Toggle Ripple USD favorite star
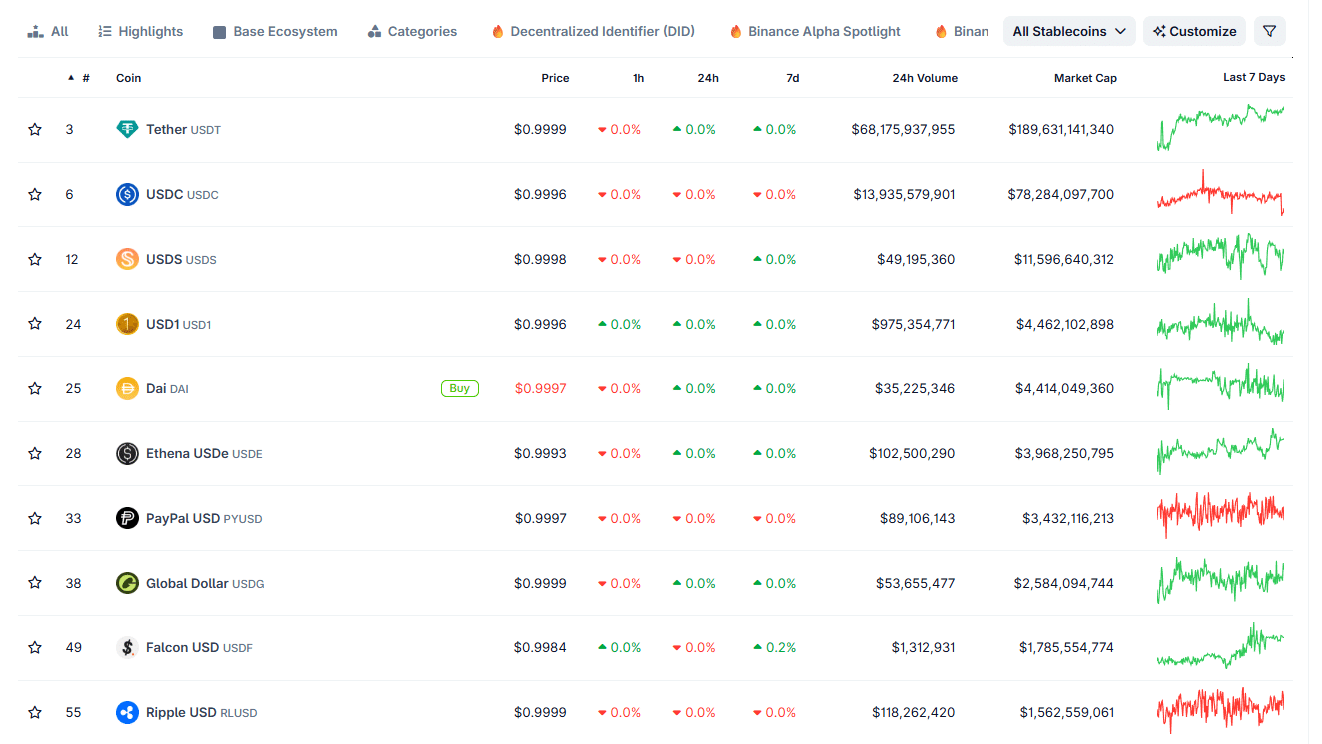 tap(35, 713)
